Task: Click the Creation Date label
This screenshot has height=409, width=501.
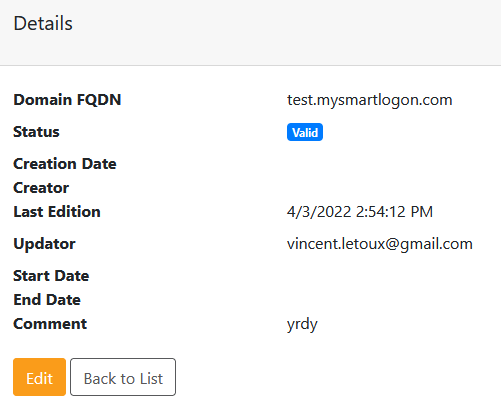Action: [65, 164]
